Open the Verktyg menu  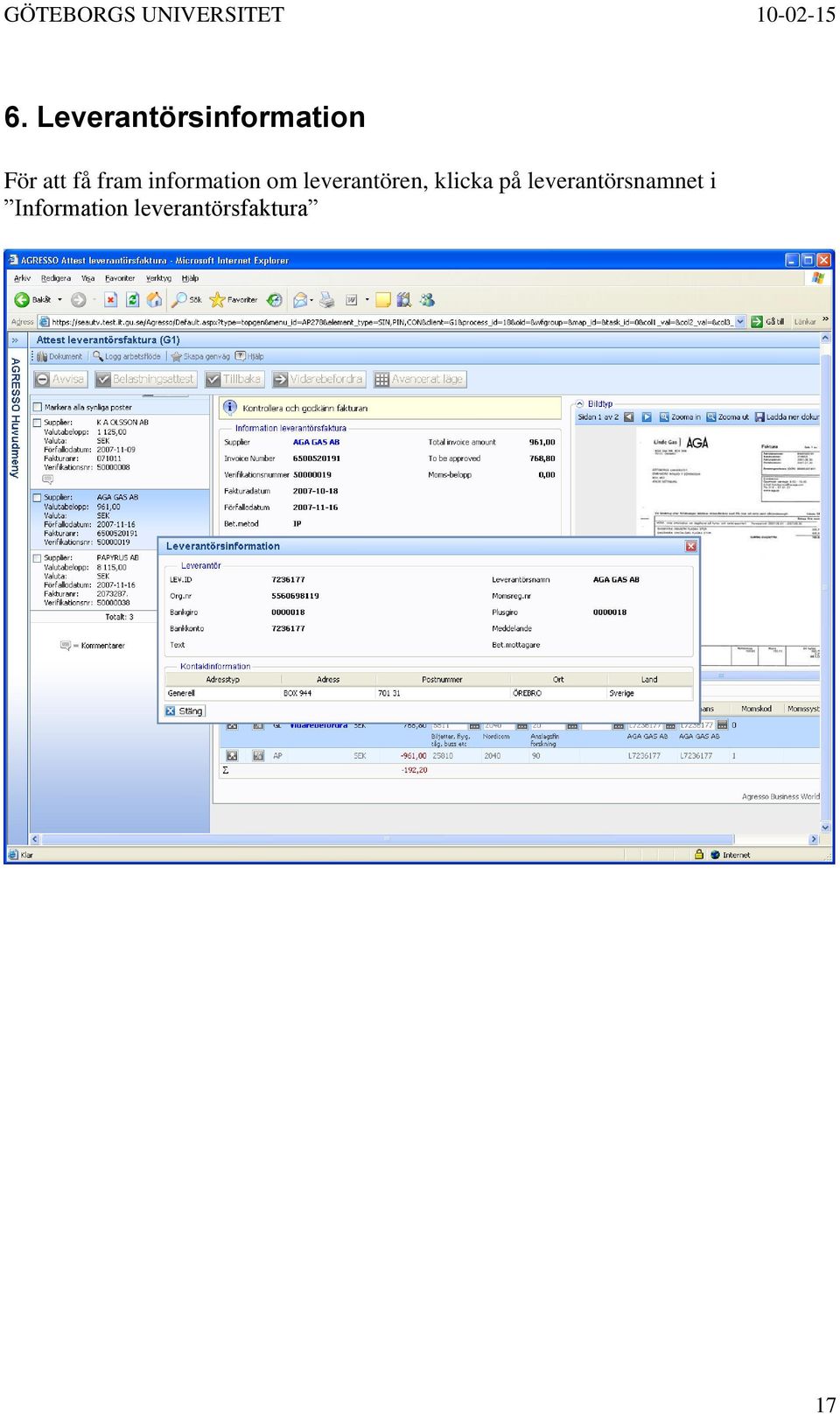pyautogui.click(x=158, y=278)
